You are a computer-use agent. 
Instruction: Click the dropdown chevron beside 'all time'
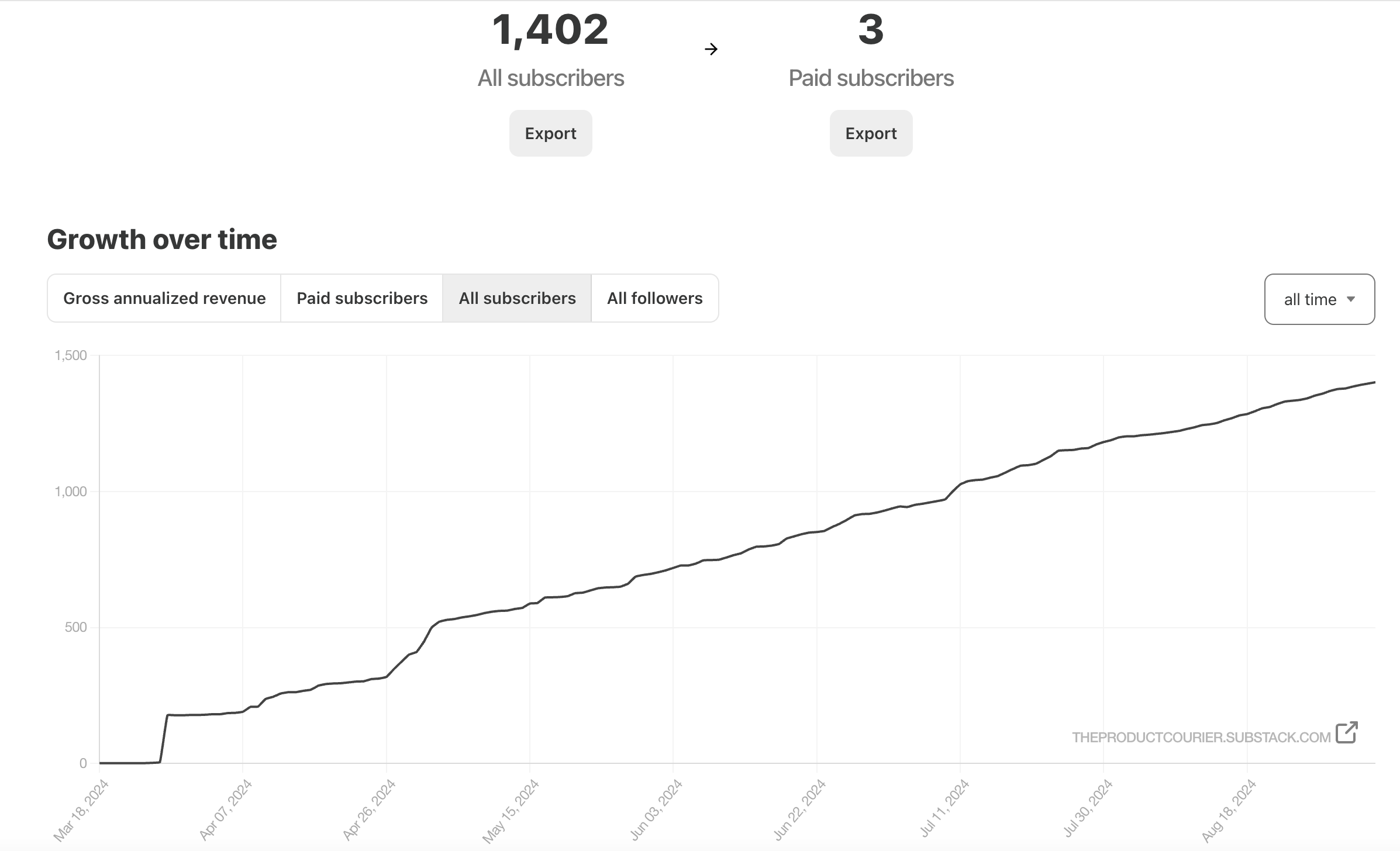[x=1351, y=299]
